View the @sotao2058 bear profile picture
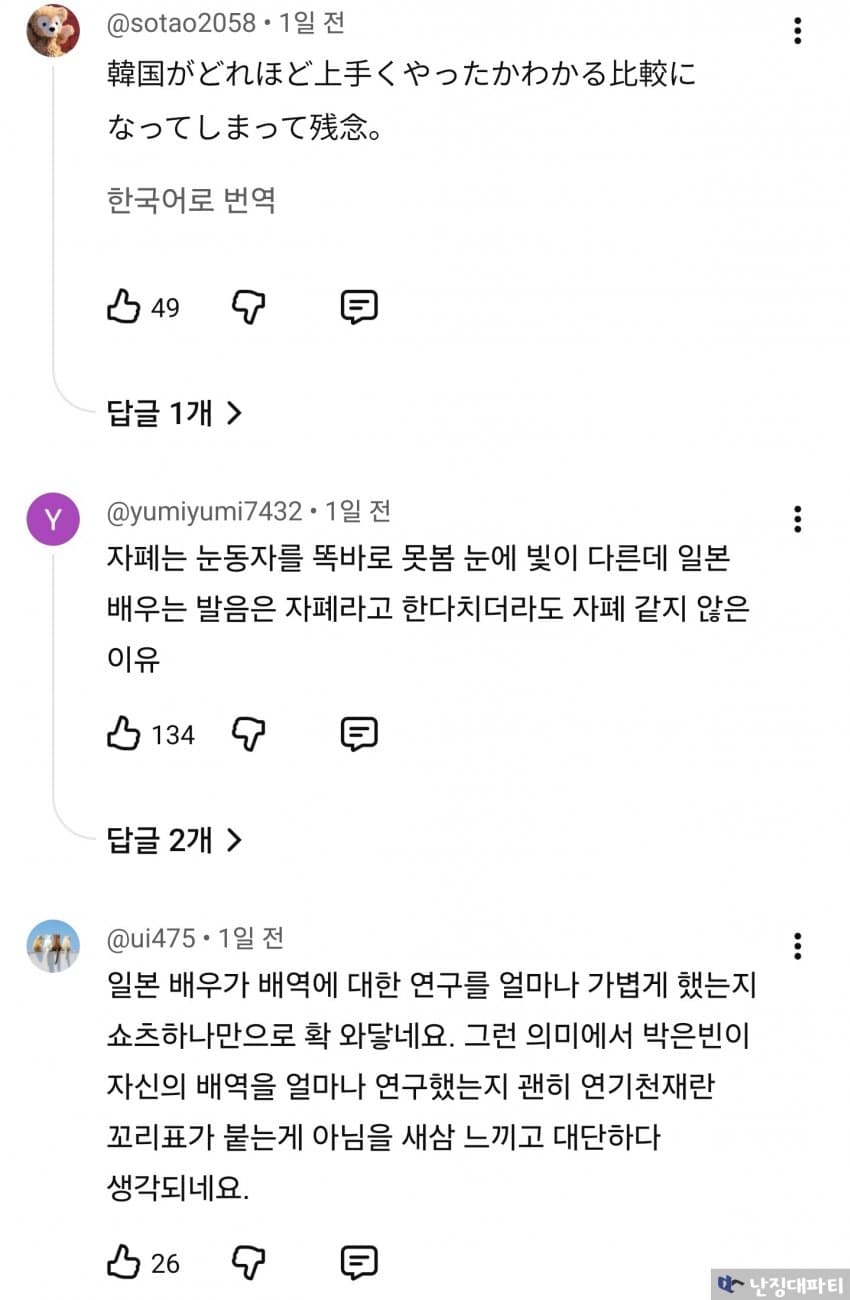This screenshot has width=850, height=1300. 53,31
